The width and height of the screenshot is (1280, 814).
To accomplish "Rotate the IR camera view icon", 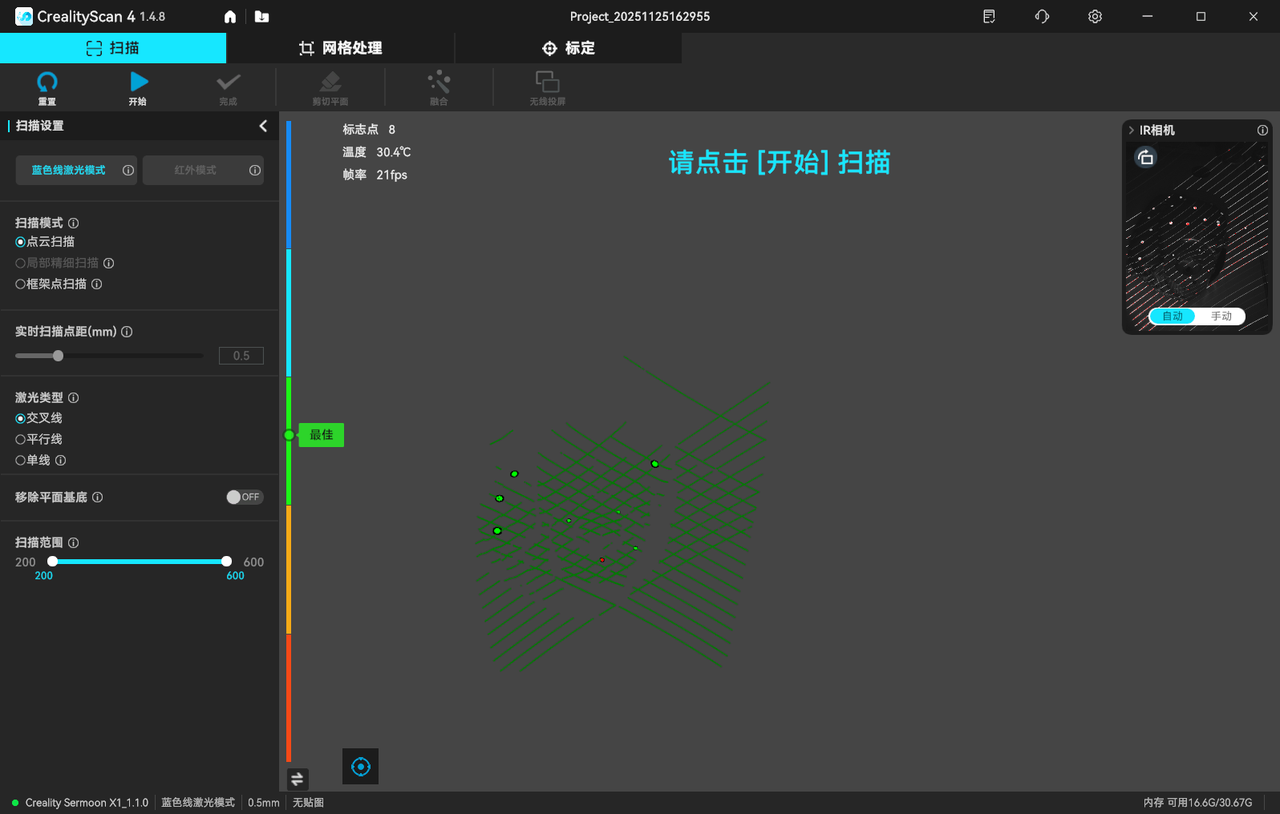I will tap(1146, 158).
